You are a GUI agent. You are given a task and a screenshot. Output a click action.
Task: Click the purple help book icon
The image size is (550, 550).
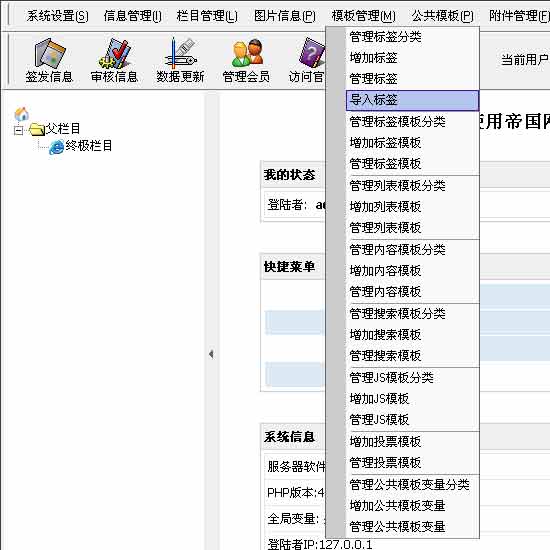(x=312, y=53)
